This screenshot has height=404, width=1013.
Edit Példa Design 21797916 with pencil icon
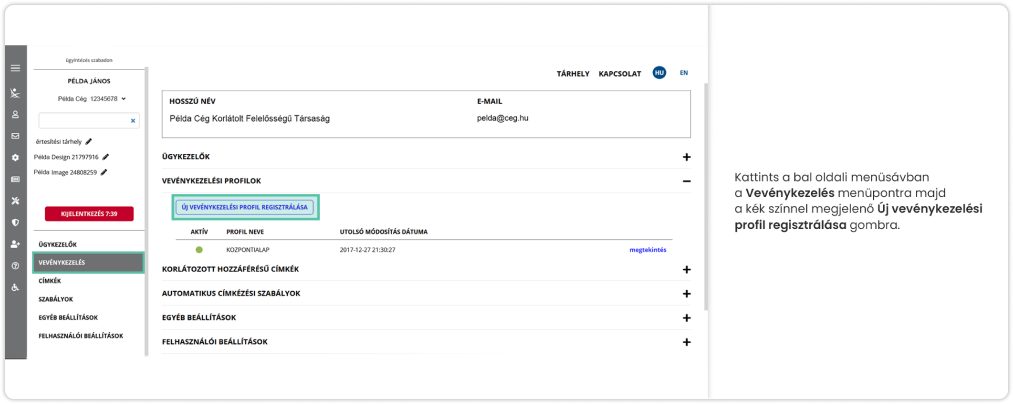106,157
